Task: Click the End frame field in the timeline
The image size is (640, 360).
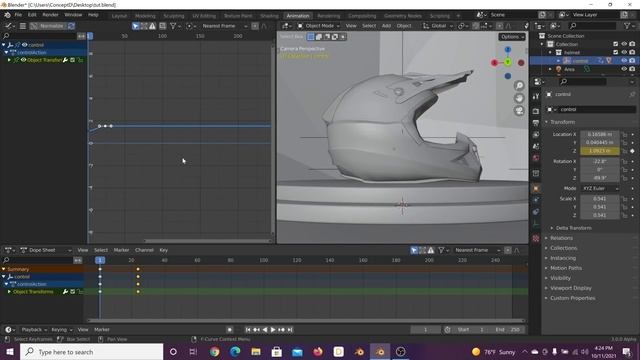Action: 508,330
